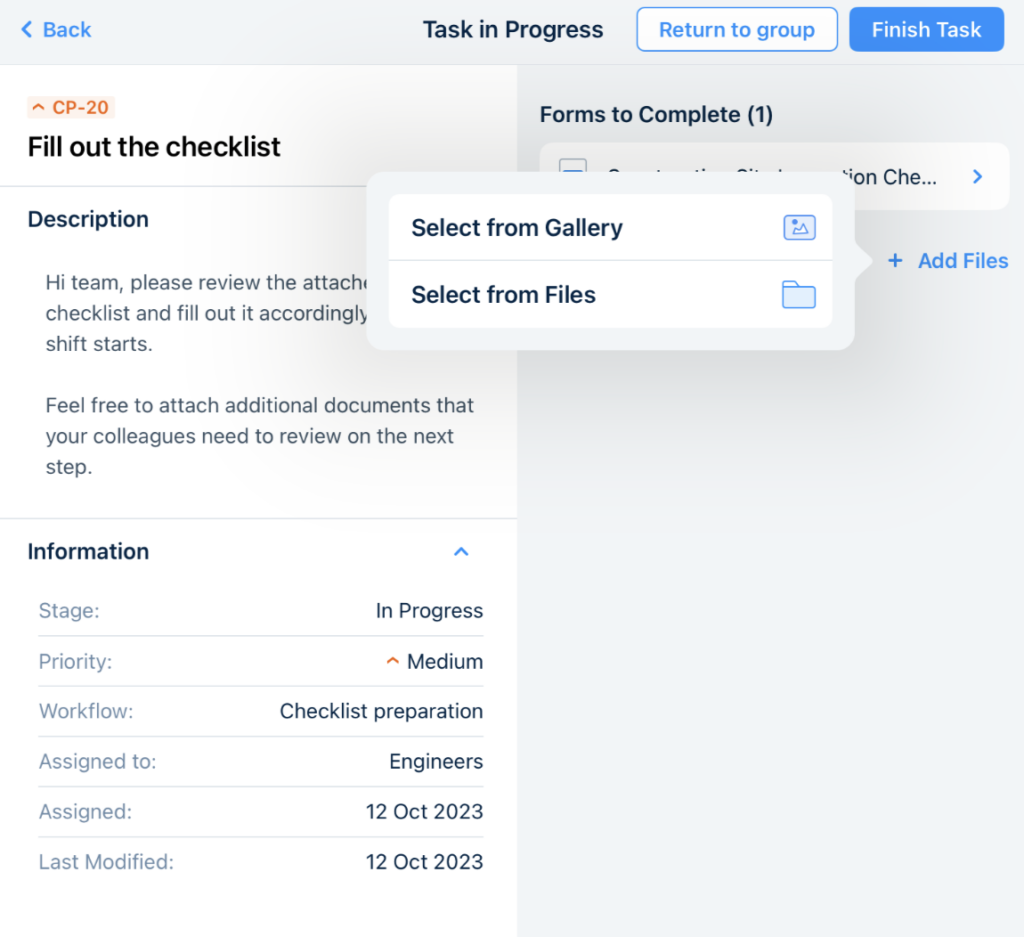The height and width of the screenshot is (937, 1024).
Task: Click the Checklist preparation workflow value
Action: coord(381,712)
